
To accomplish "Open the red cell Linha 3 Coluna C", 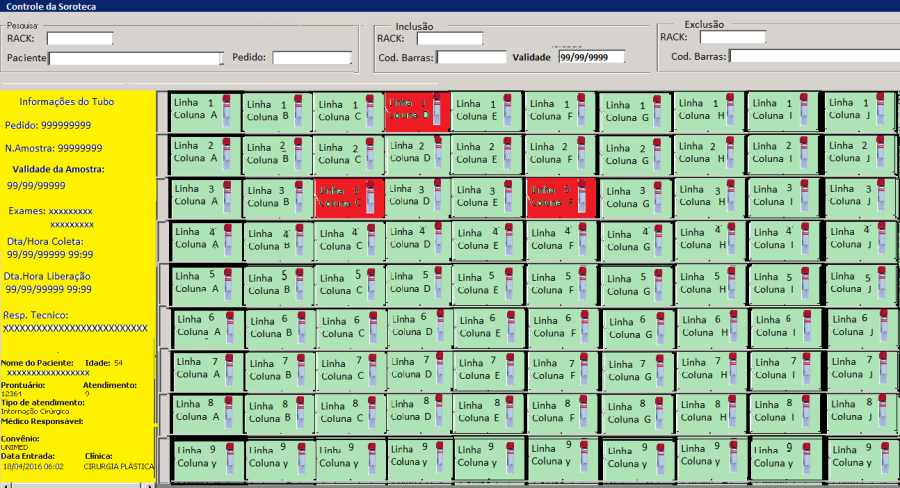I will coord(349,198).
